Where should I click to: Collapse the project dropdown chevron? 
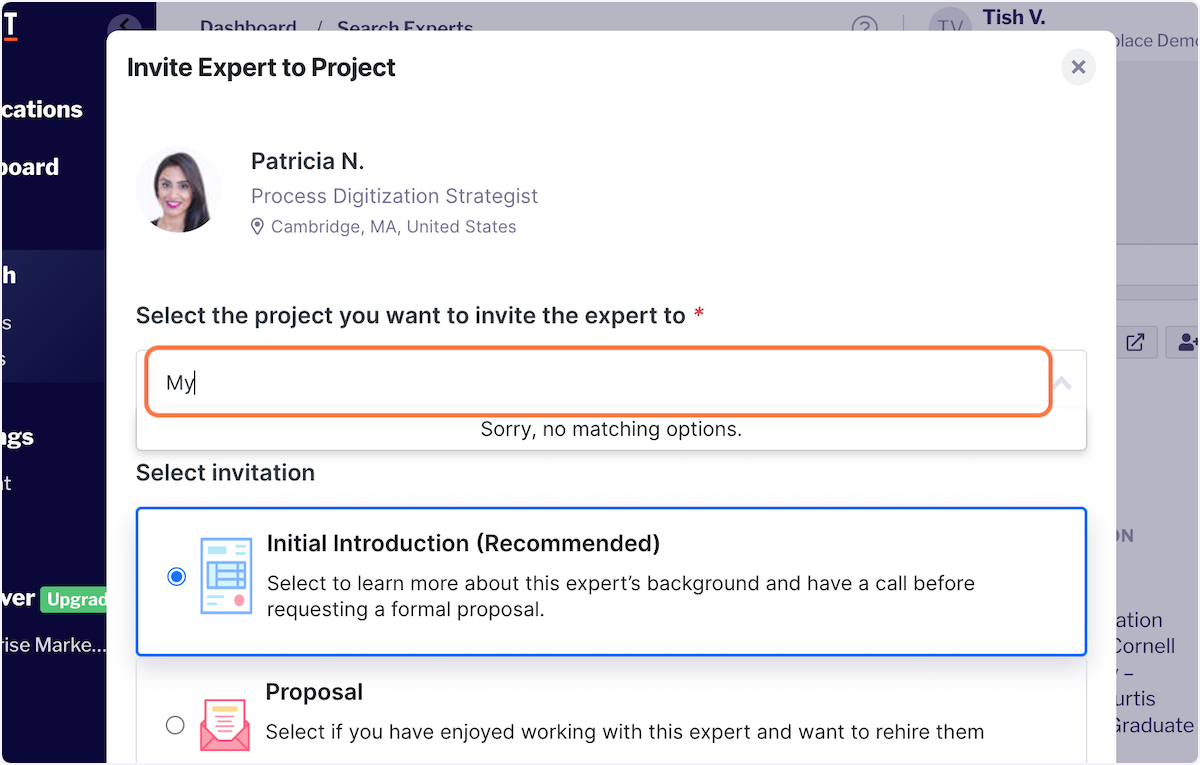(1063, 383)
